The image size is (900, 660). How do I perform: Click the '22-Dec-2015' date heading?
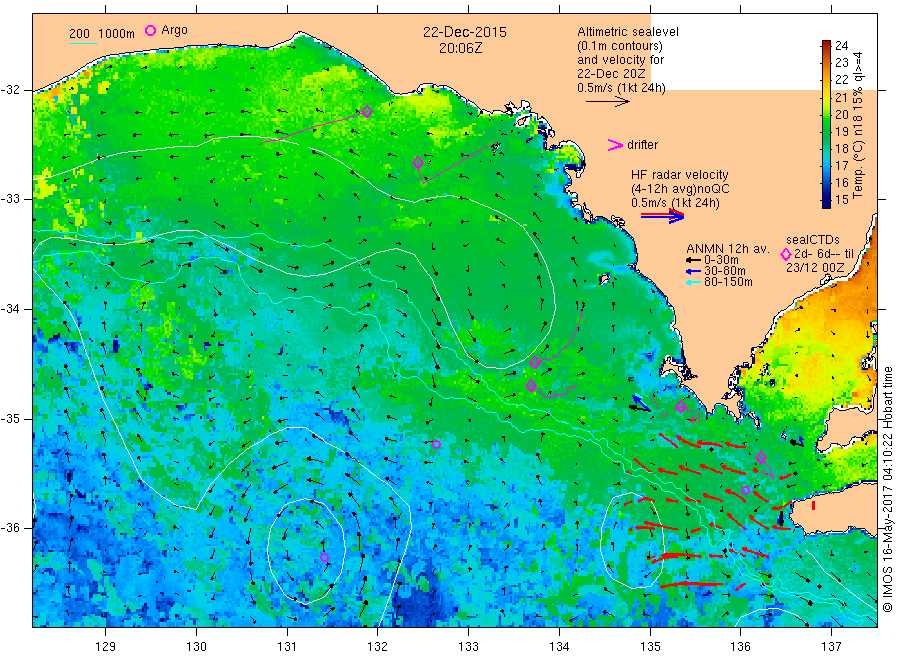tap(465, 33)
